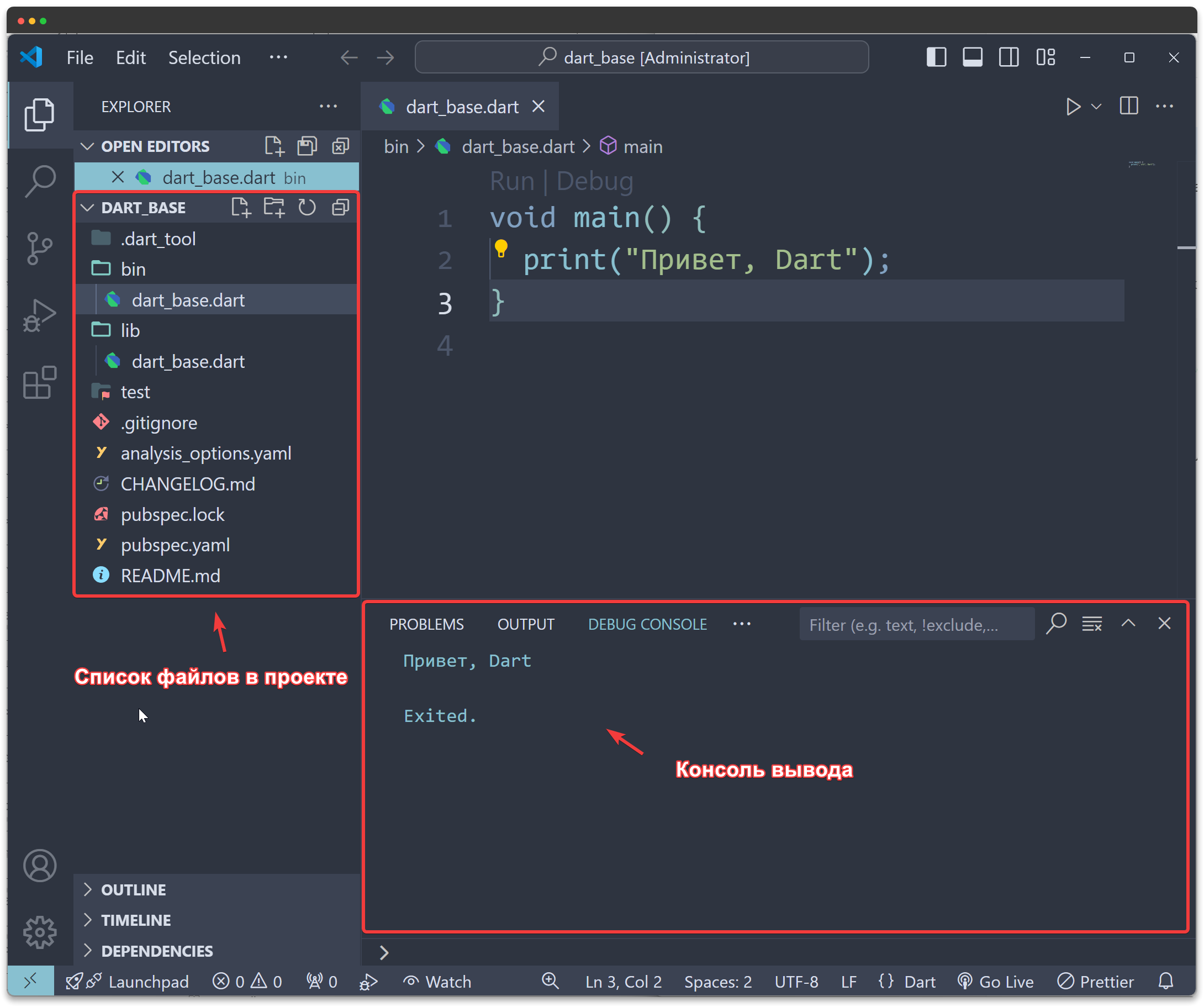Click the Debug code lens above main
The height and width of the screenshot is (1007, 1204).
pos(594,181)
